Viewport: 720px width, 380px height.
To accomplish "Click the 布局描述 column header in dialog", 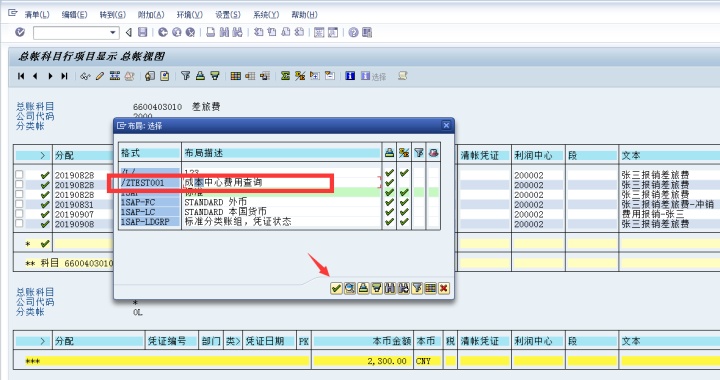I will point(282,153).
